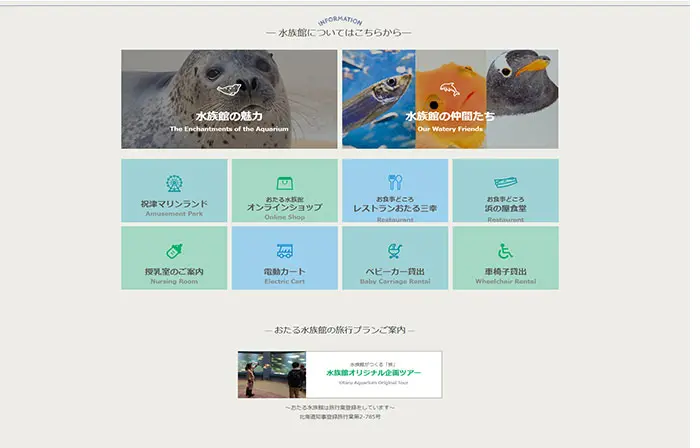Screen dimensions: 700x448
Task: Click the grilled fish icon for 浜の屋食堂
Action: (x=505, y=182)
